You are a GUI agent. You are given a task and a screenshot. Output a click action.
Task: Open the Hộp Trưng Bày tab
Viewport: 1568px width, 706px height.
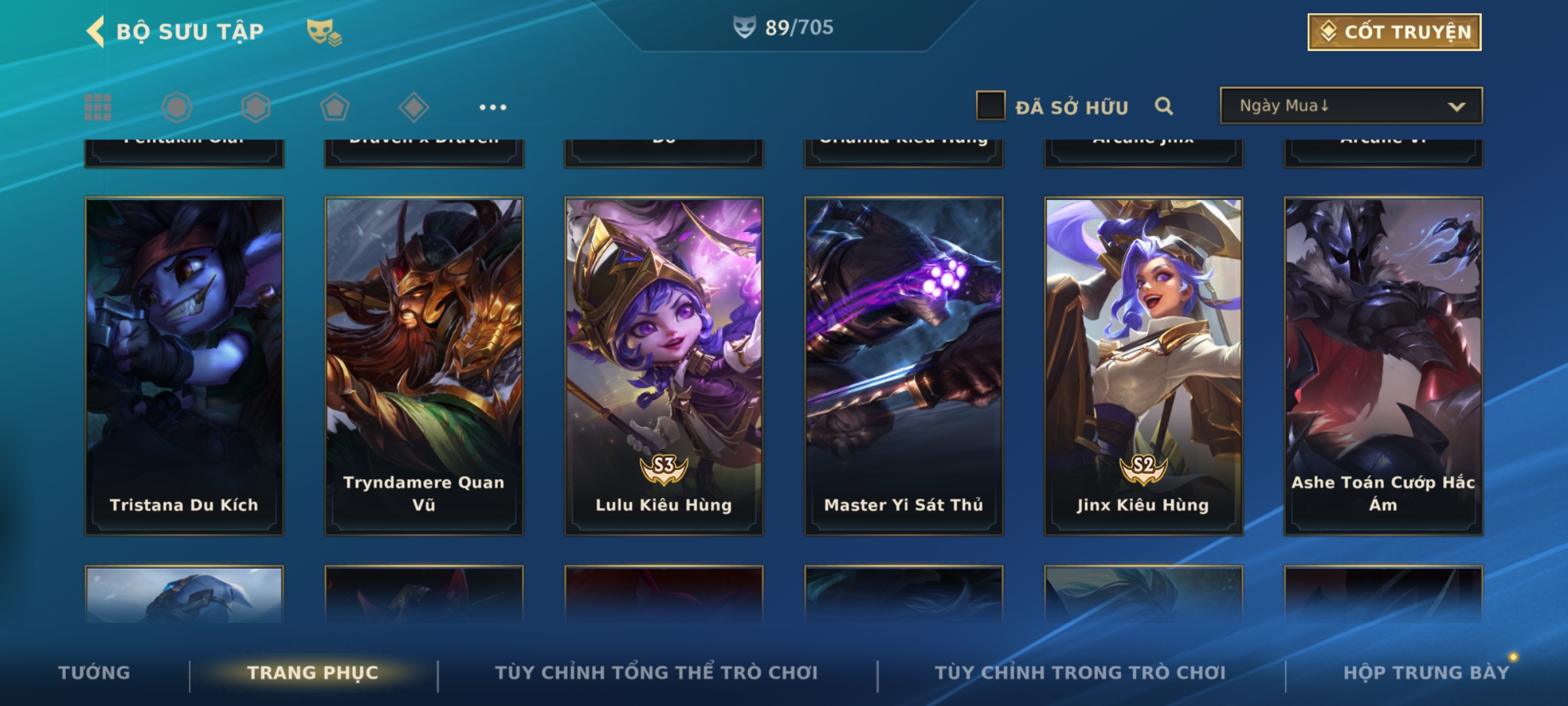pyautogui.click(x=1426, y=672)
